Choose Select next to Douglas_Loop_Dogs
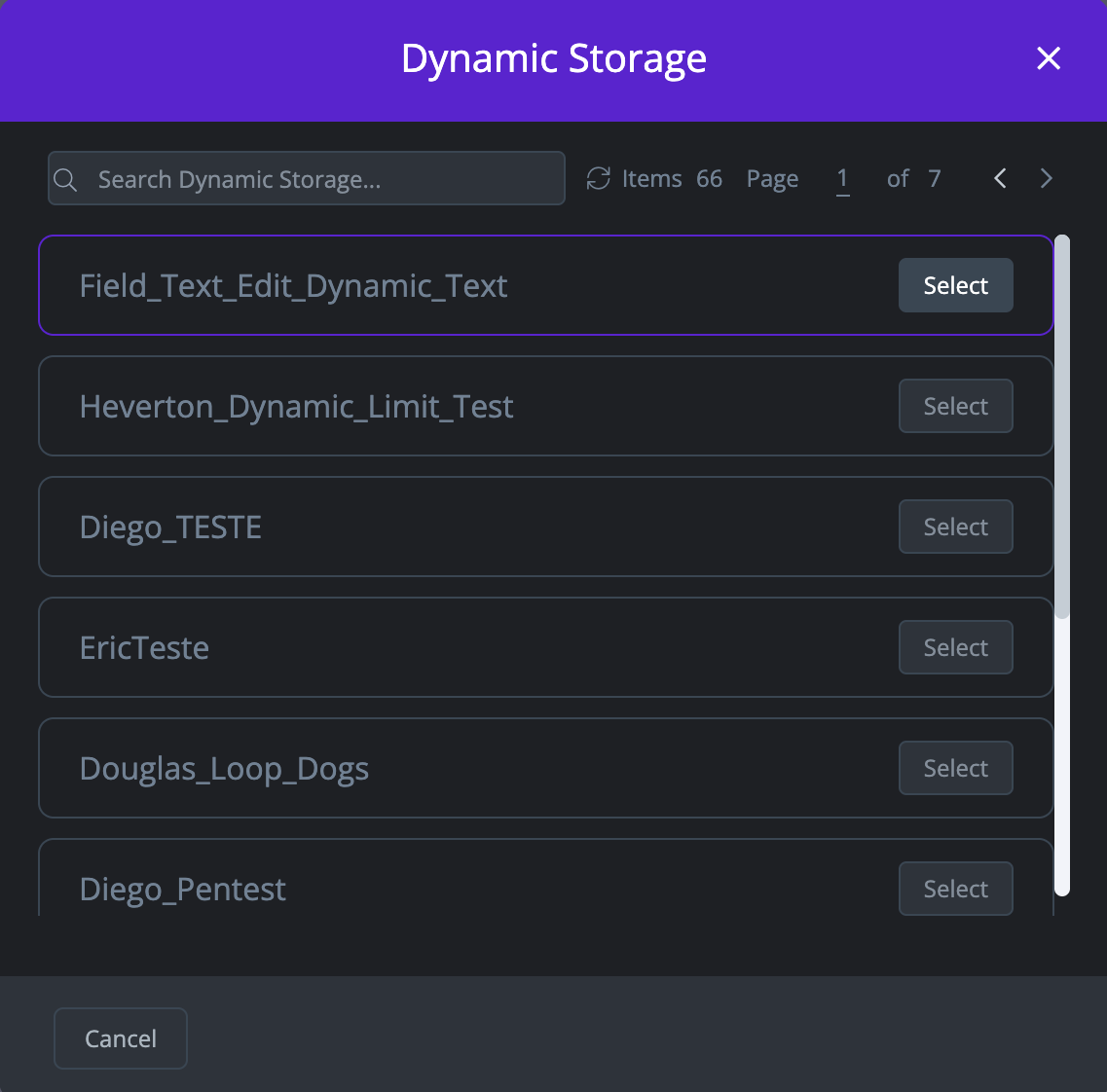 click(955, 768)
